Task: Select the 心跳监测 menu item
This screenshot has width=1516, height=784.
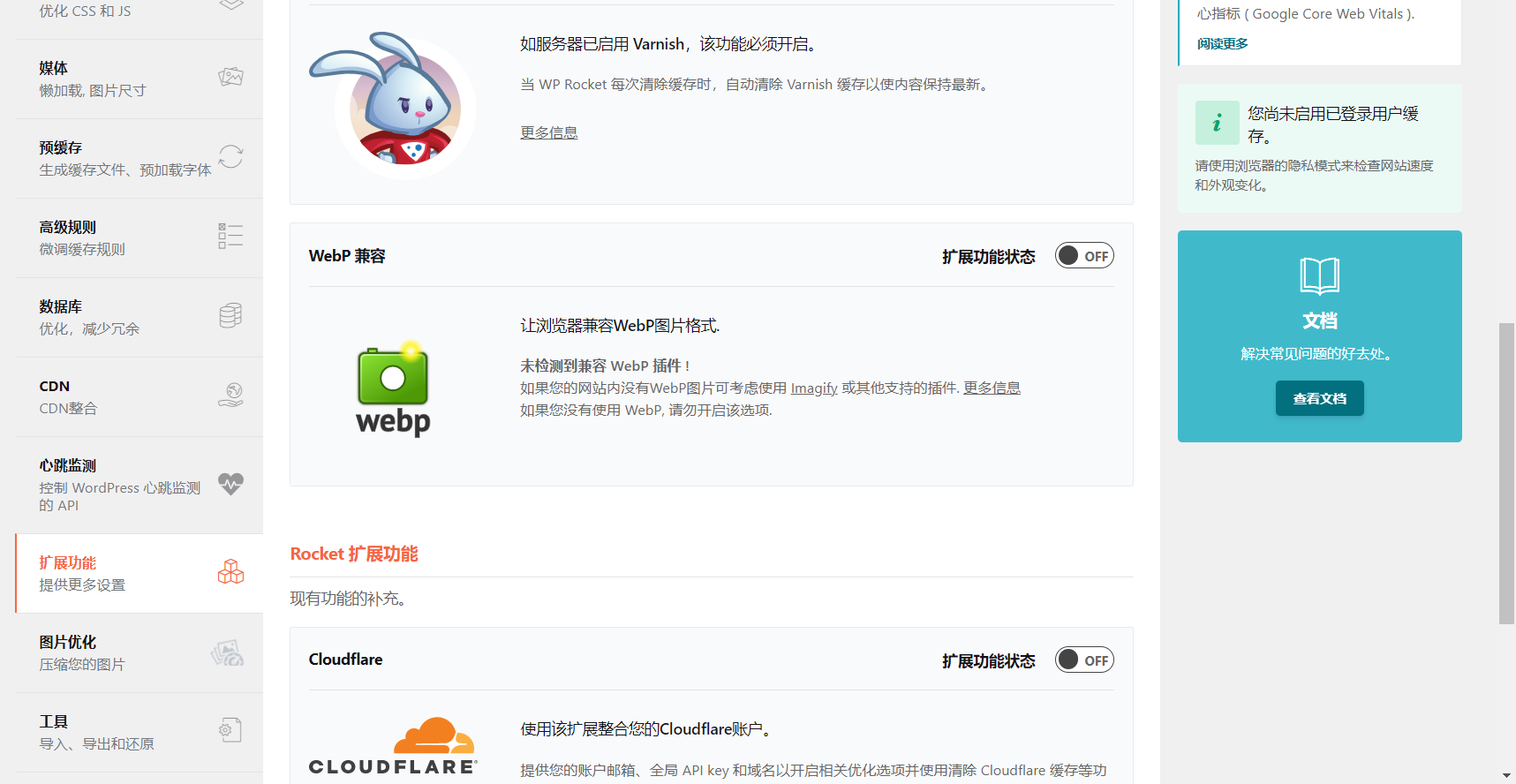Action: coord(140,486)
